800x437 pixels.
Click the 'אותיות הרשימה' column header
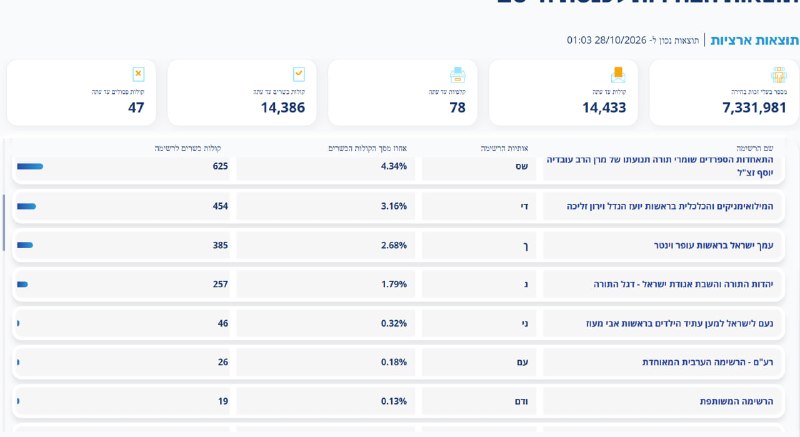[x=504, y=148]
